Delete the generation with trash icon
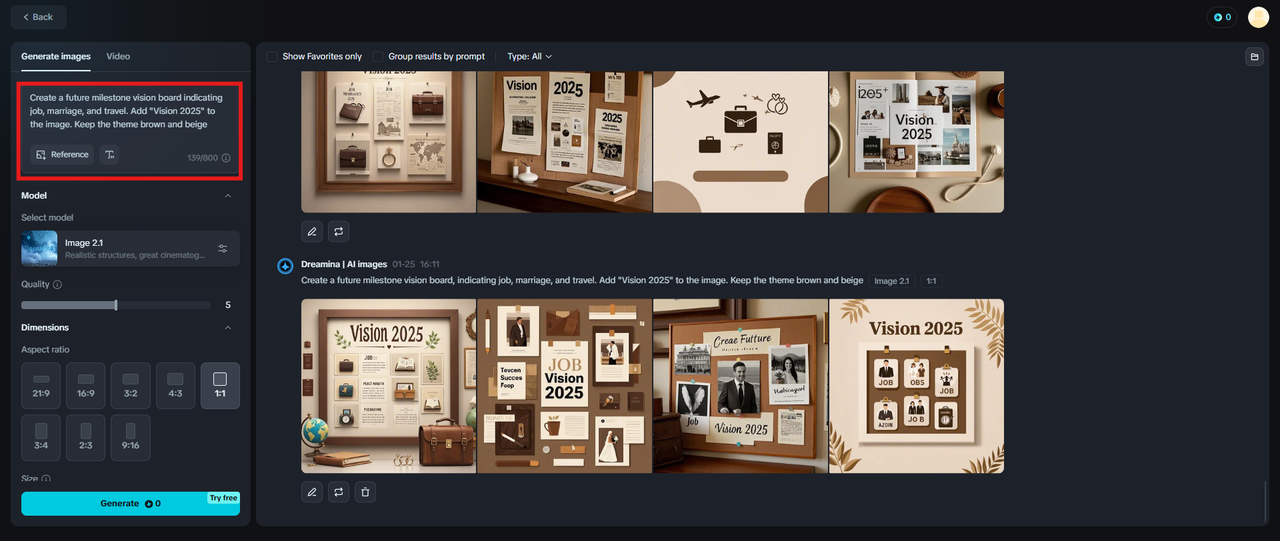The image size is (1280, 541). pyautogui.click(x=365, y=492)
